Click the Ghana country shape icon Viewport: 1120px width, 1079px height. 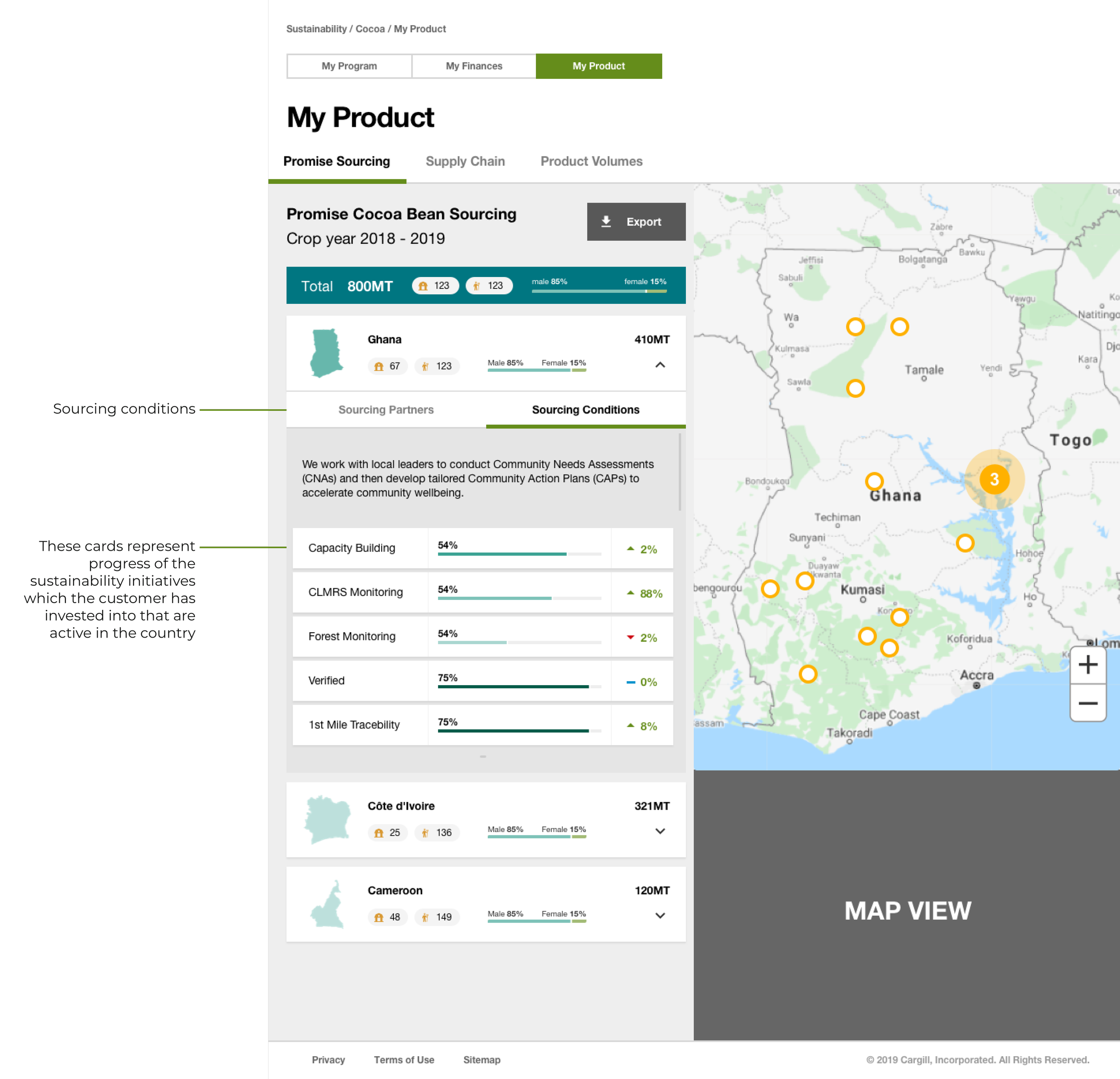[326, 353]
